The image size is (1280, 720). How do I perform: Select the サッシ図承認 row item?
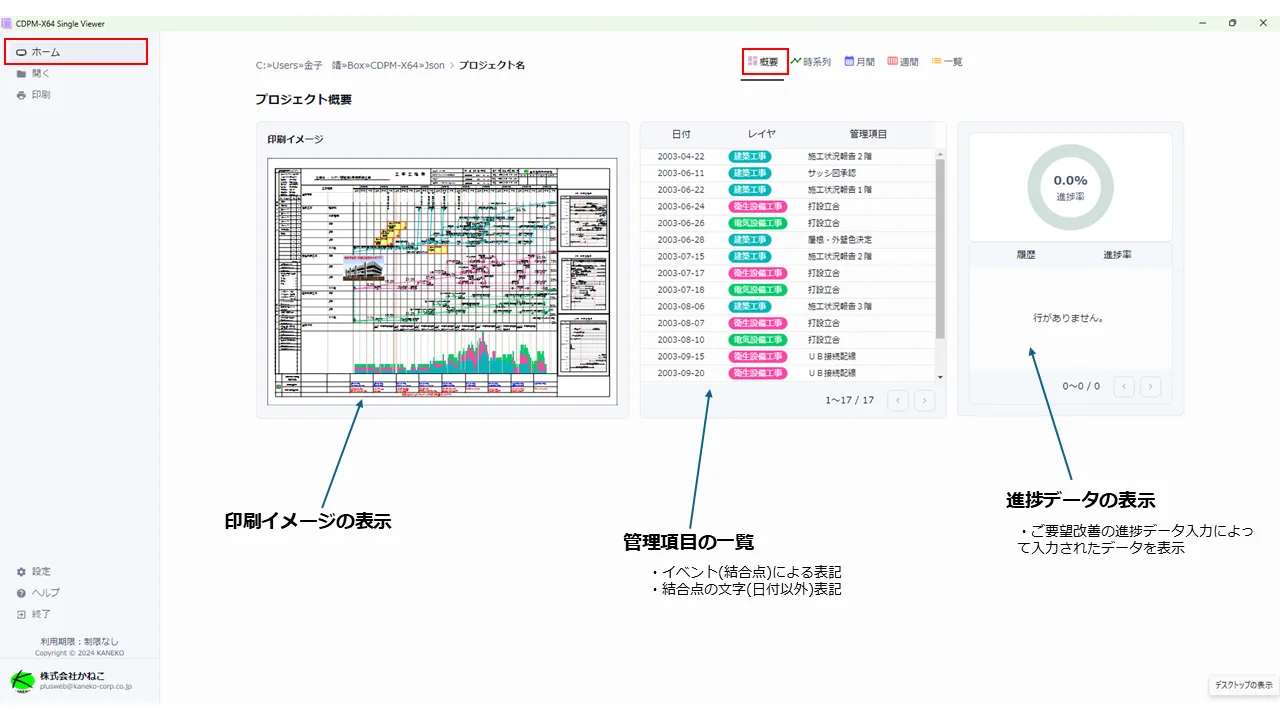[x=832, y=173]
